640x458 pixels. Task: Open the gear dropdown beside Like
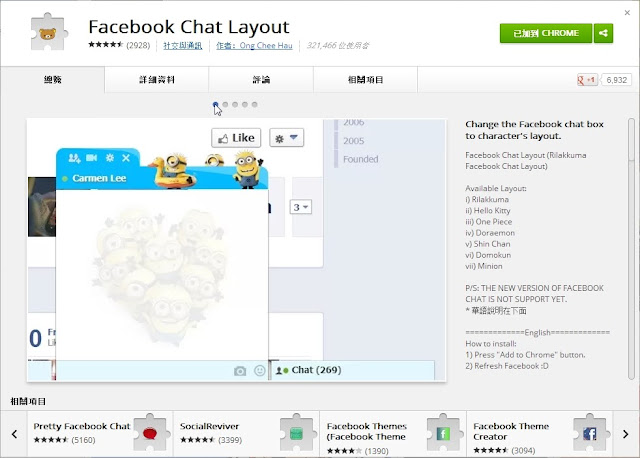pyautogui.click(x=287, y=138)
